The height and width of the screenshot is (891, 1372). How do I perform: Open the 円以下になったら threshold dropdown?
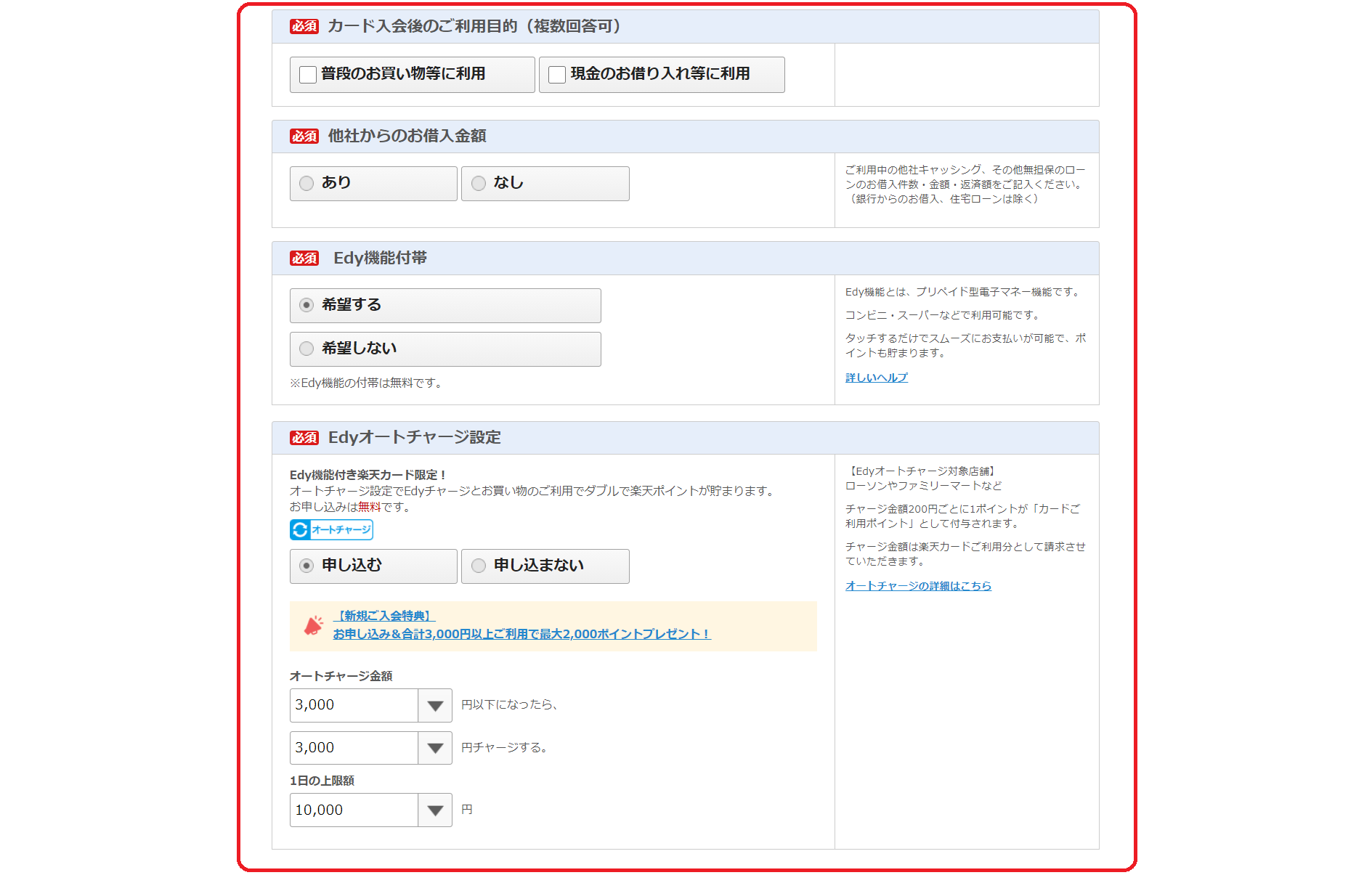click(370, 705)
